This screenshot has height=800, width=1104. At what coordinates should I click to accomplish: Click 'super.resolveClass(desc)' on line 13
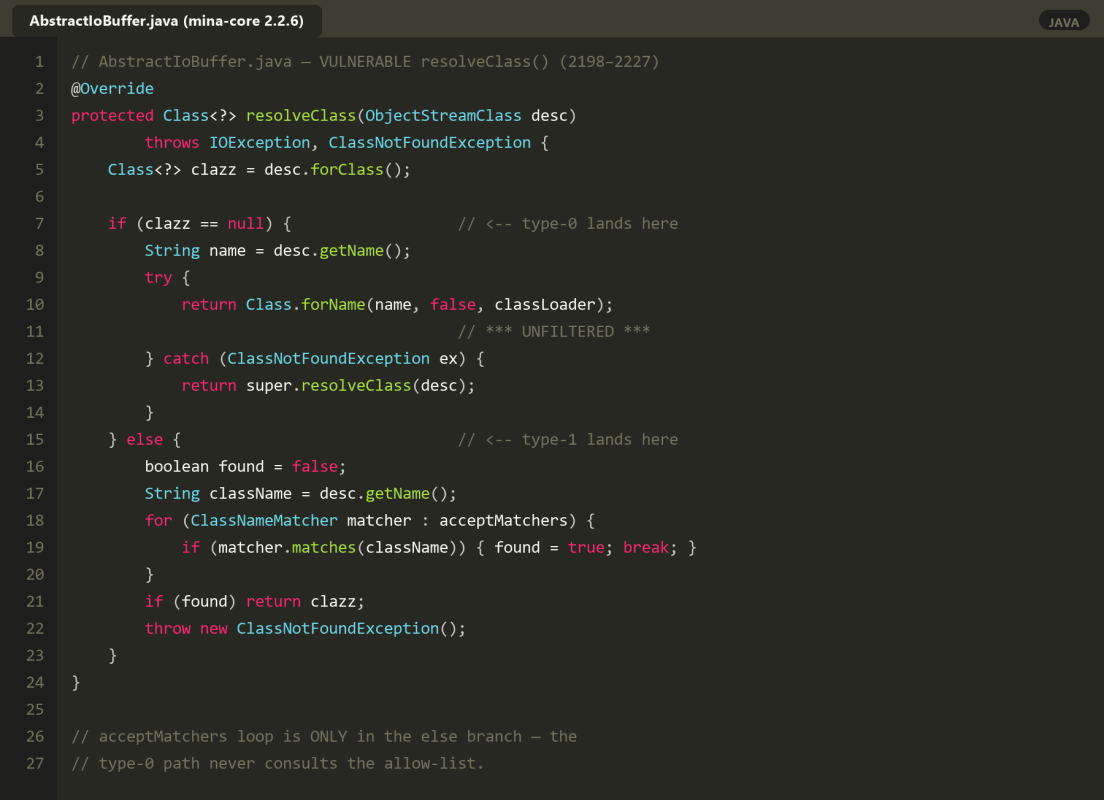click(x=356, y=386)
